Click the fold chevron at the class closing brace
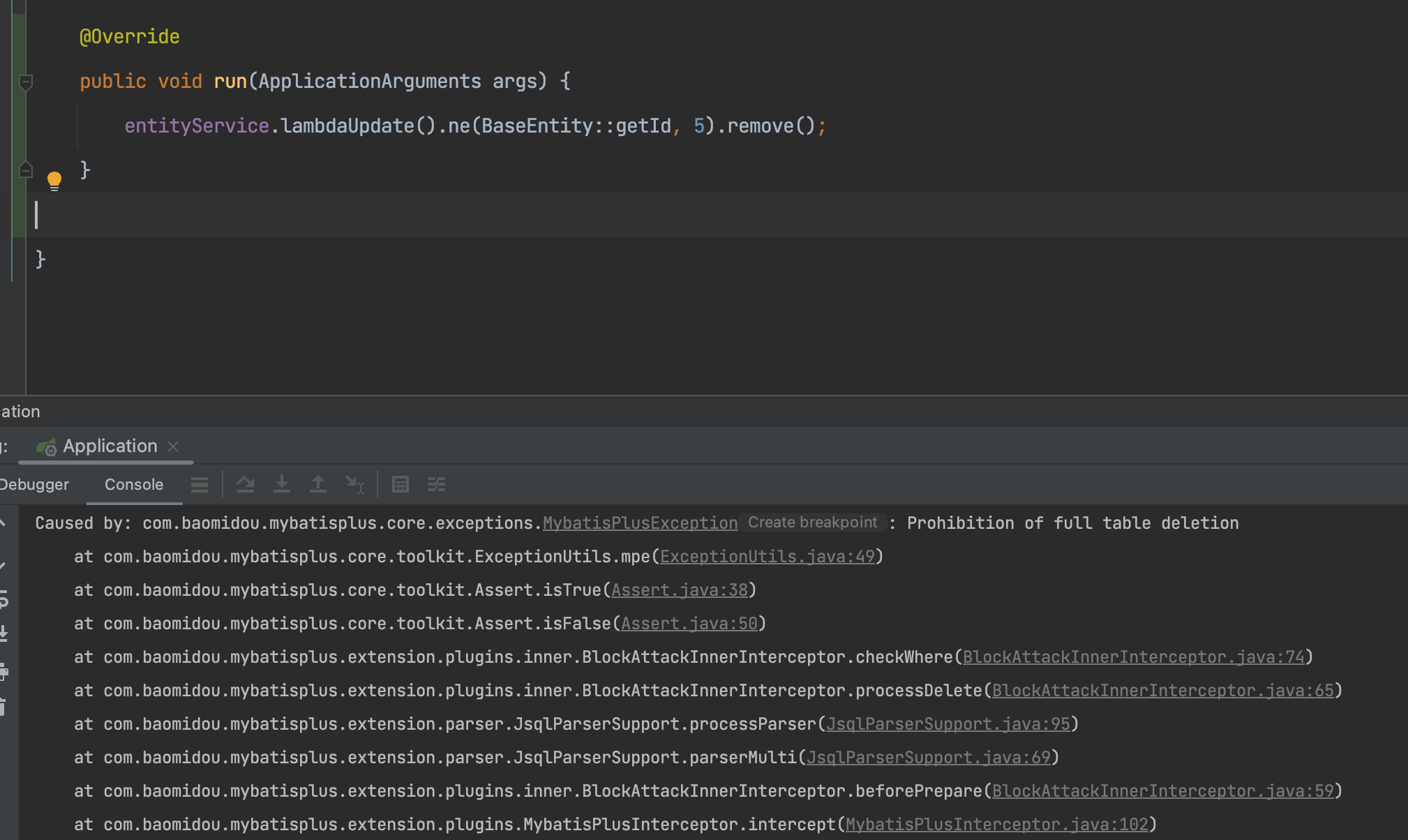The width and height of the screenshot is (1408, 840). pos(26,170)
